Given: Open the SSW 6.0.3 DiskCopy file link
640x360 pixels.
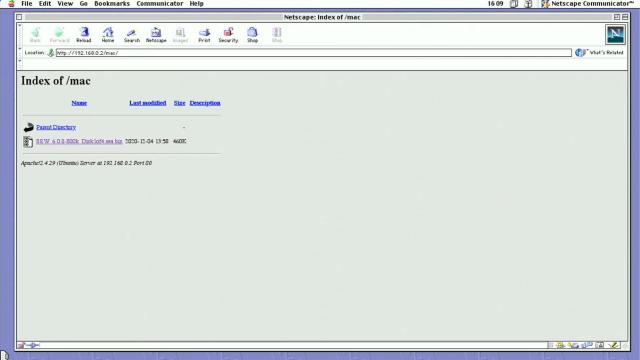Looking at the screenshot, I should pos(79,141).
